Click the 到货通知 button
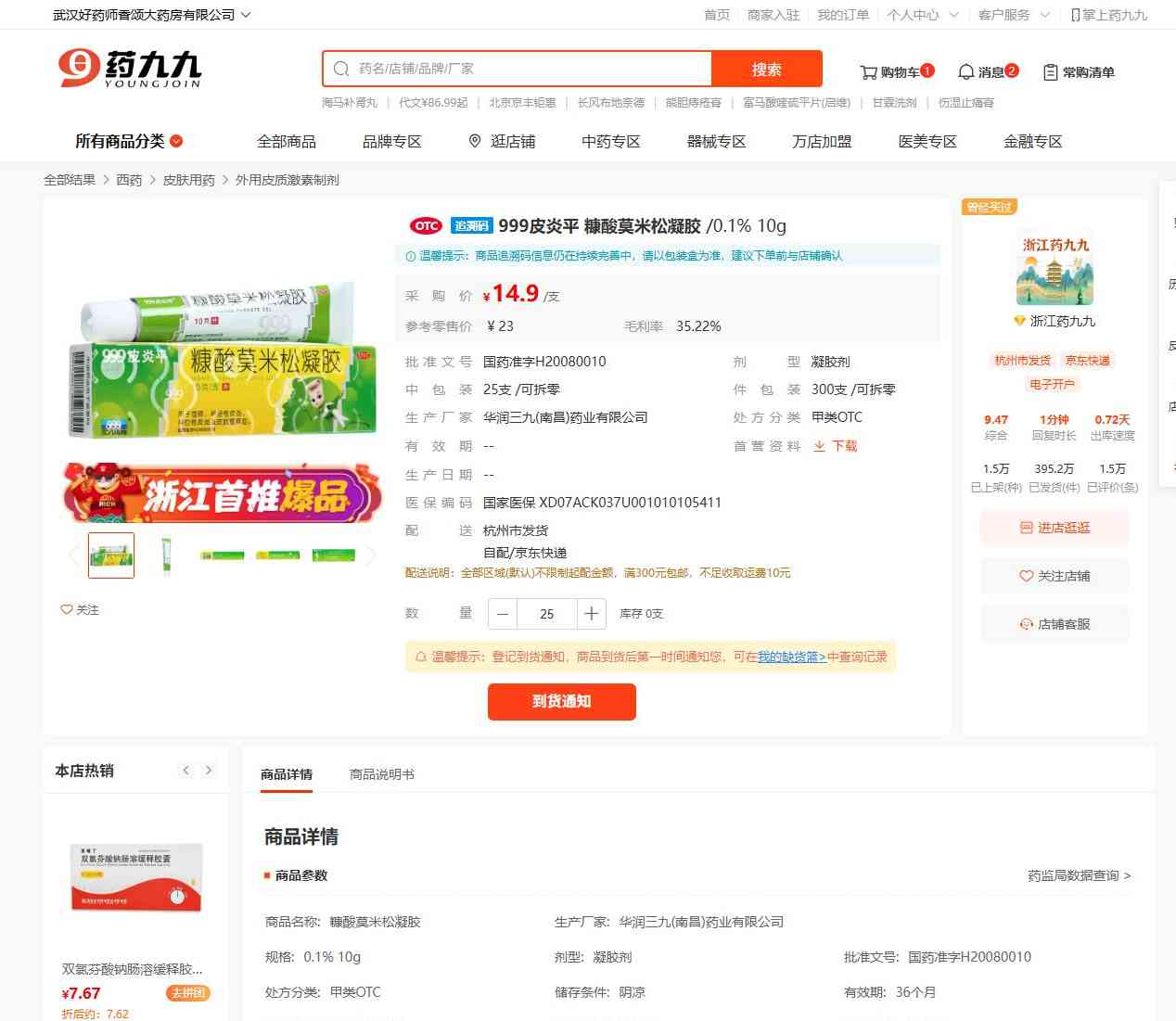1176x1021 pixels. [x=561, y=701]
